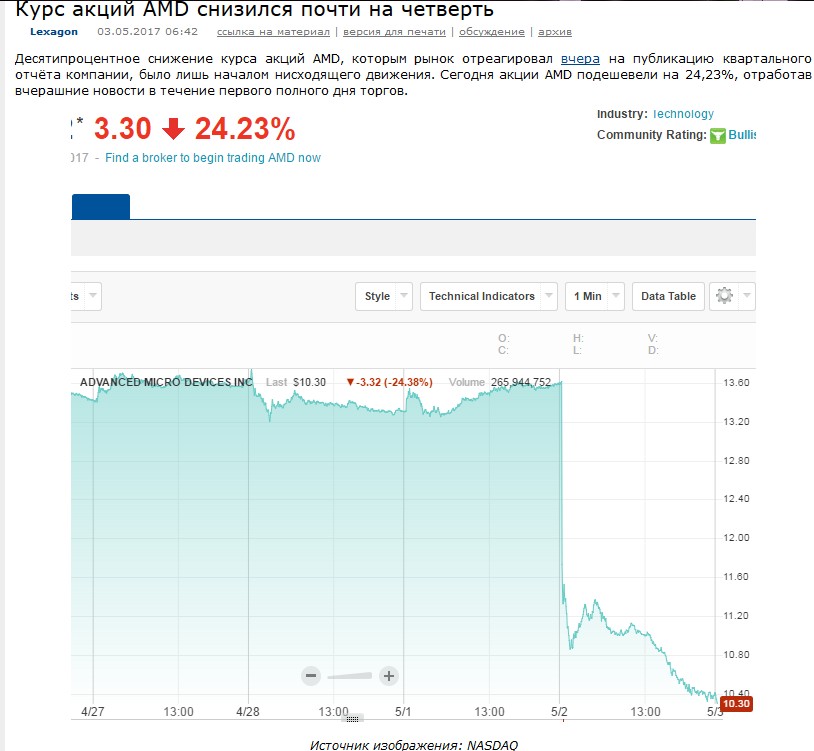Click the Technology industry link

[683, 114]
